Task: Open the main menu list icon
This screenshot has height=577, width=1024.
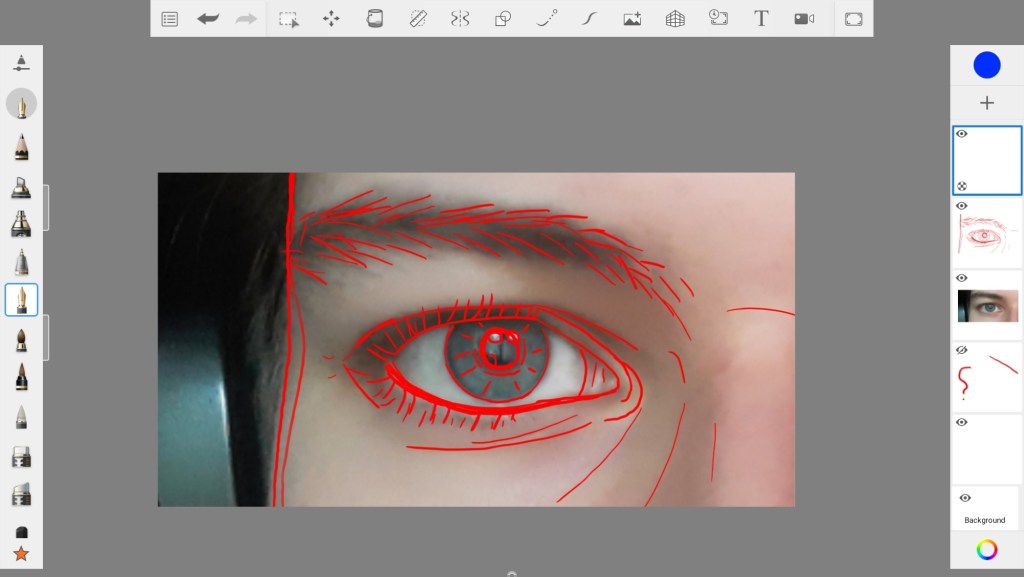Action: pos(170,19)
